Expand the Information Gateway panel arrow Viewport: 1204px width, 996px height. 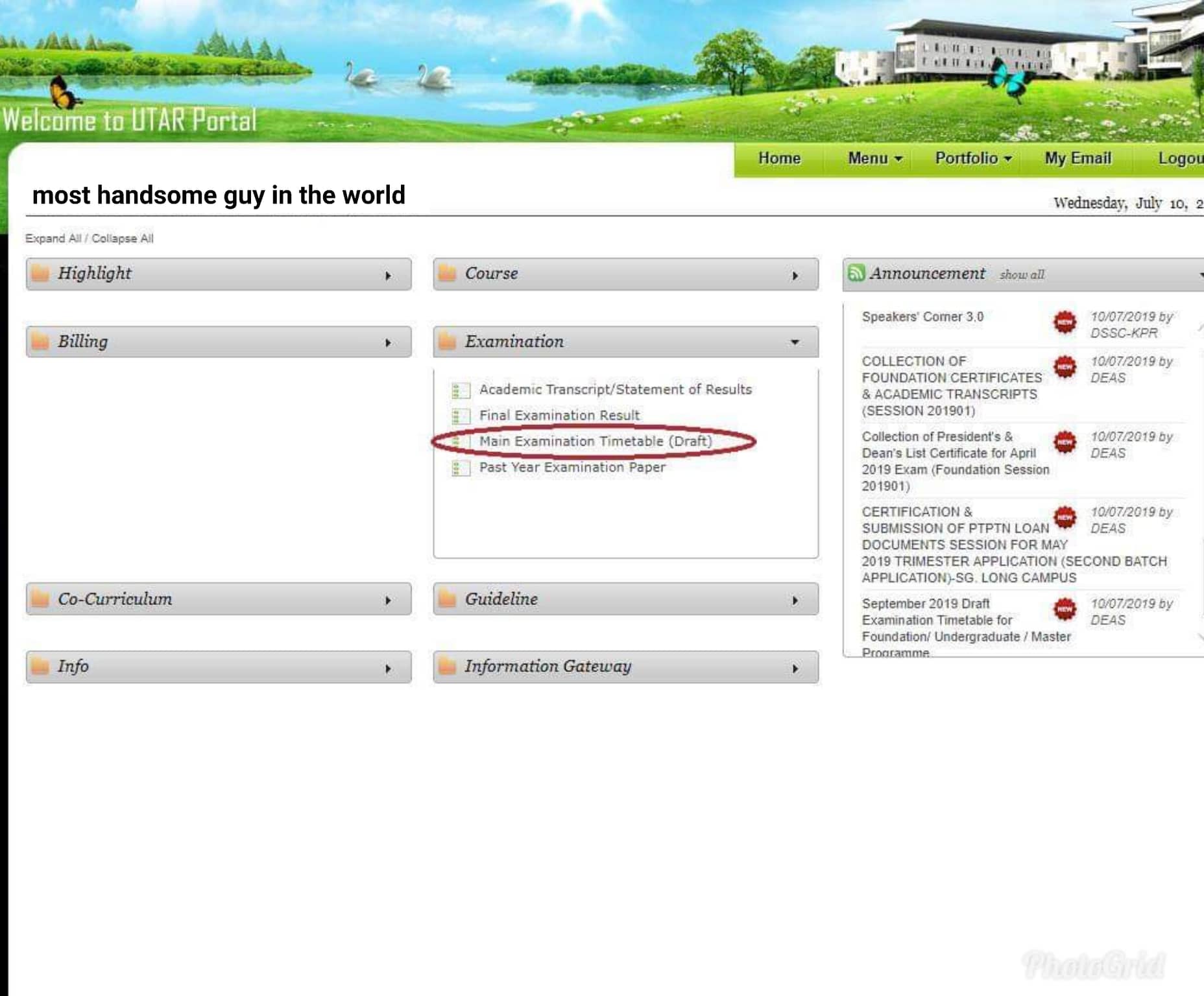click(x=795, y=669)
